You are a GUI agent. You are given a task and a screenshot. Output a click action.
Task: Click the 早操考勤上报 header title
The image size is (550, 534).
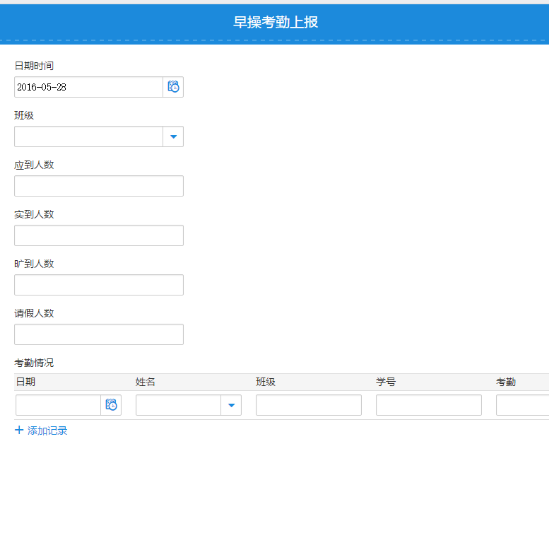[275, 22]
